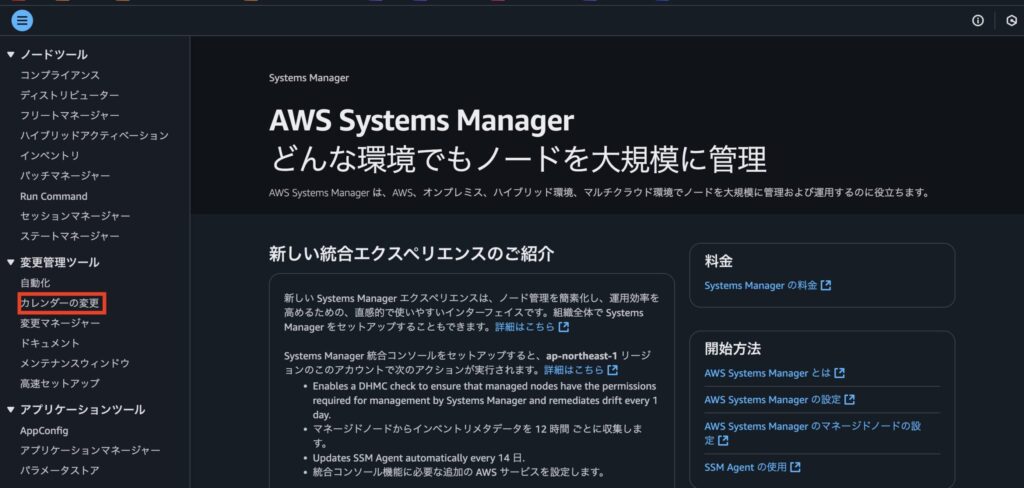Screen dimensions: 1024x488
Task: Toggle the hamburger navigation menu button
Action: [x=22, y=21]
